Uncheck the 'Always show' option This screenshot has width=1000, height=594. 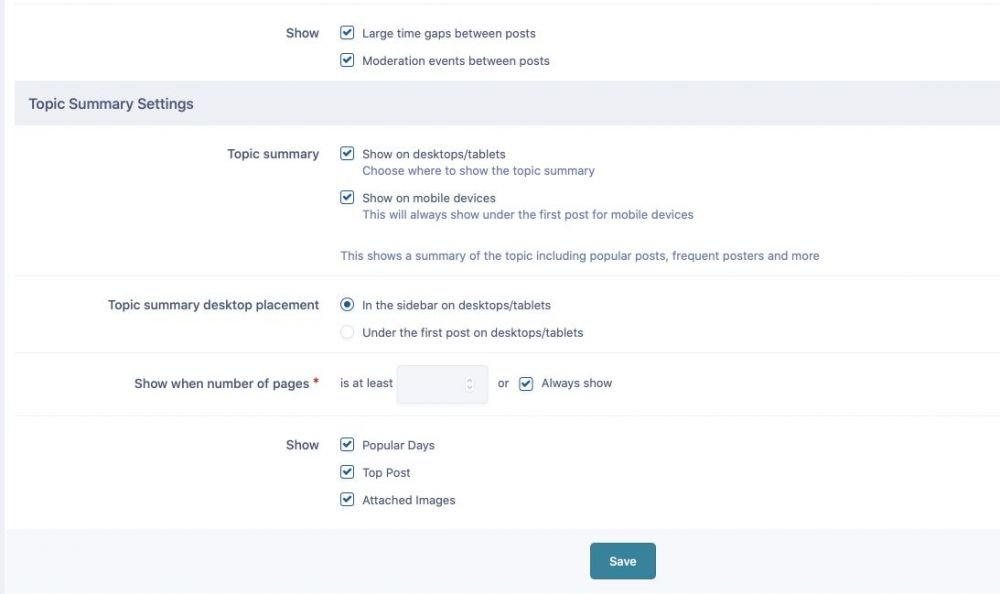click(524, 382)
